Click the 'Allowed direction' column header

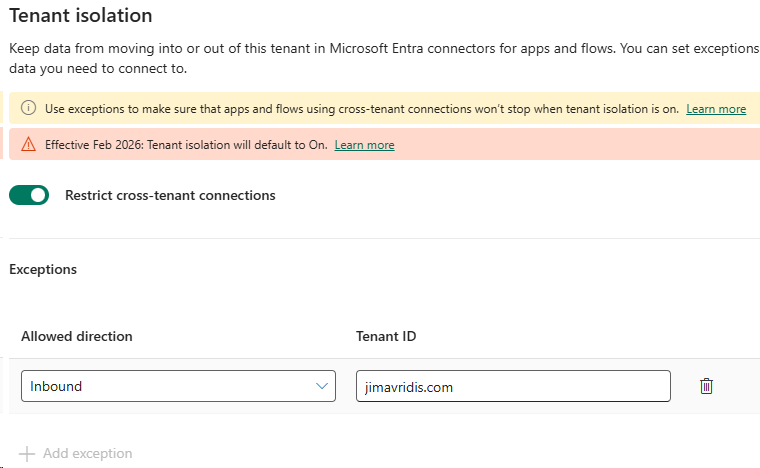[77, 336]
